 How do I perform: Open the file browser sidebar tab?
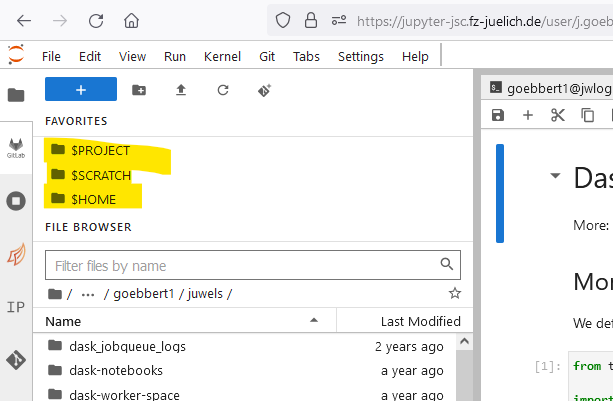[16, 95]
